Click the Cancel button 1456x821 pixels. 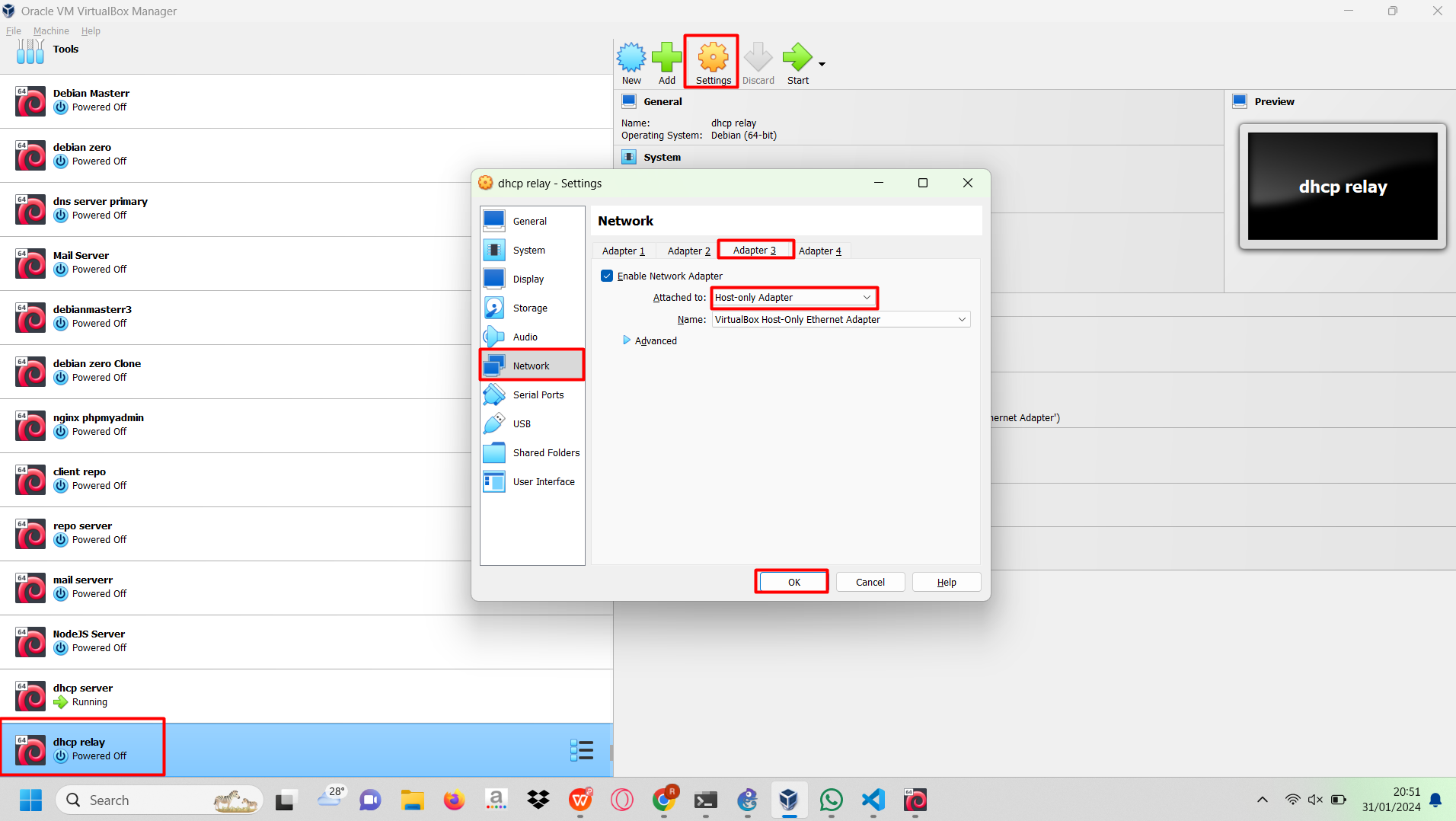point(870,582)
